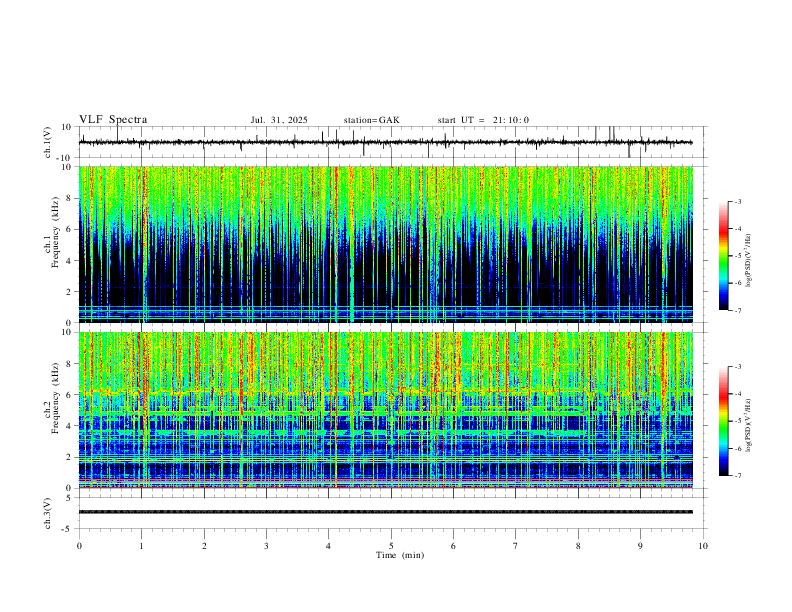This screenshot has width=792, height=612.
Task: Click the ch.3 black signal band
Action: coord(385,512)
